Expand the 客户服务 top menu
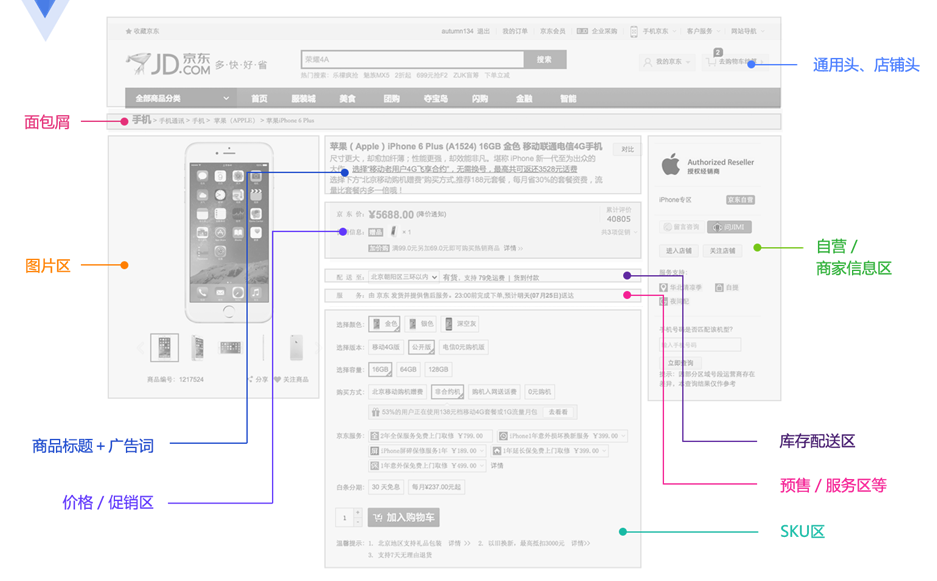 [x=703, y=31]
